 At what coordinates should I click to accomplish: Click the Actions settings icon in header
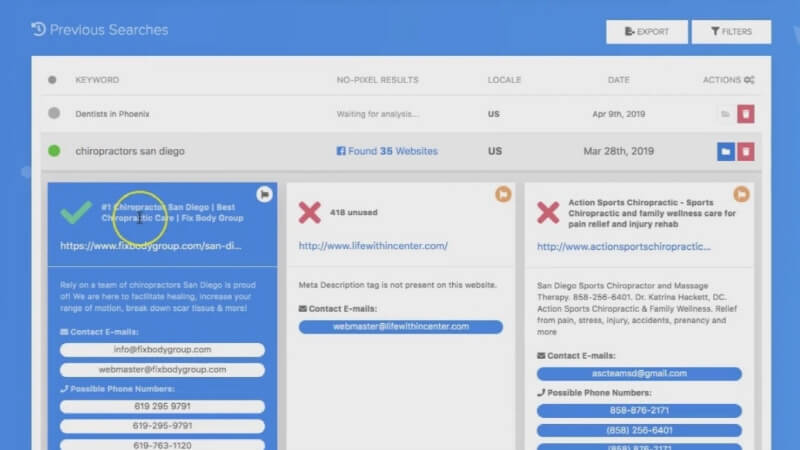[x=749, y=80]
